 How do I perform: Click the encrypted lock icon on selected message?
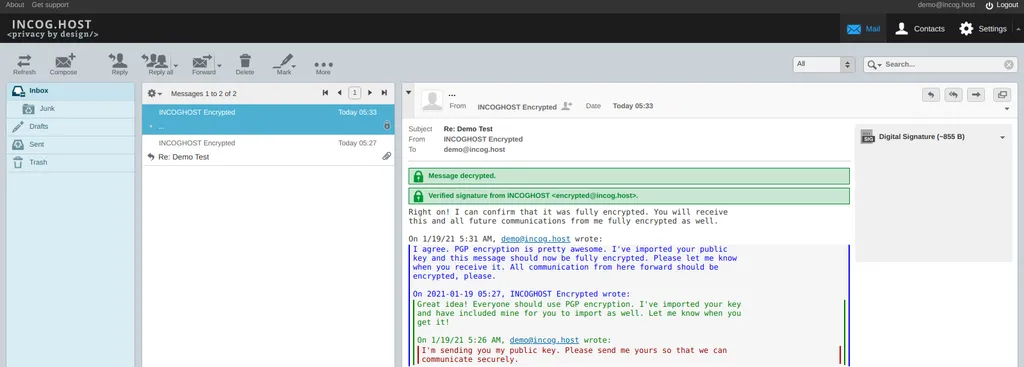[387, 125]
